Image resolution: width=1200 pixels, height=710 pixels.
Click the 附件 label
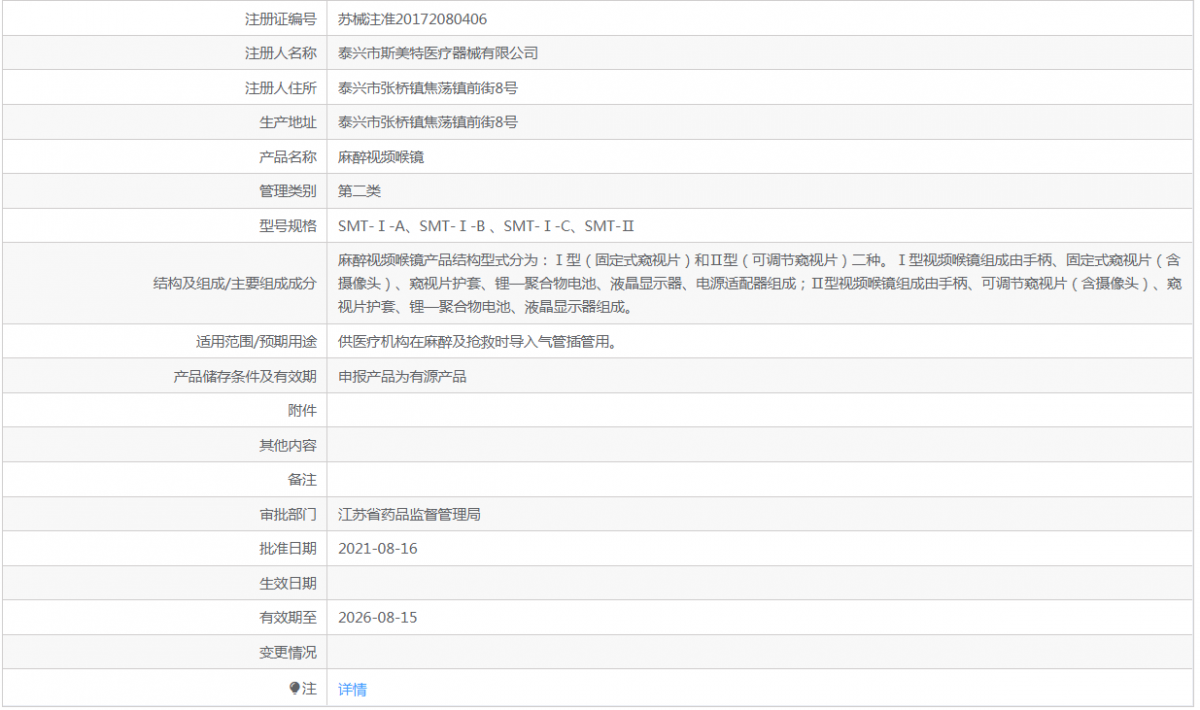302,410
